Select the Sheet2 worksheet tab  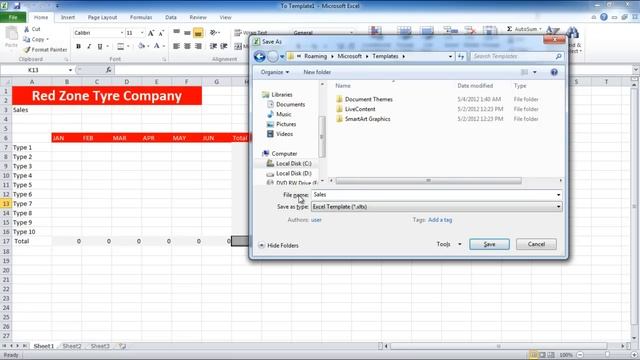[72, 346]
